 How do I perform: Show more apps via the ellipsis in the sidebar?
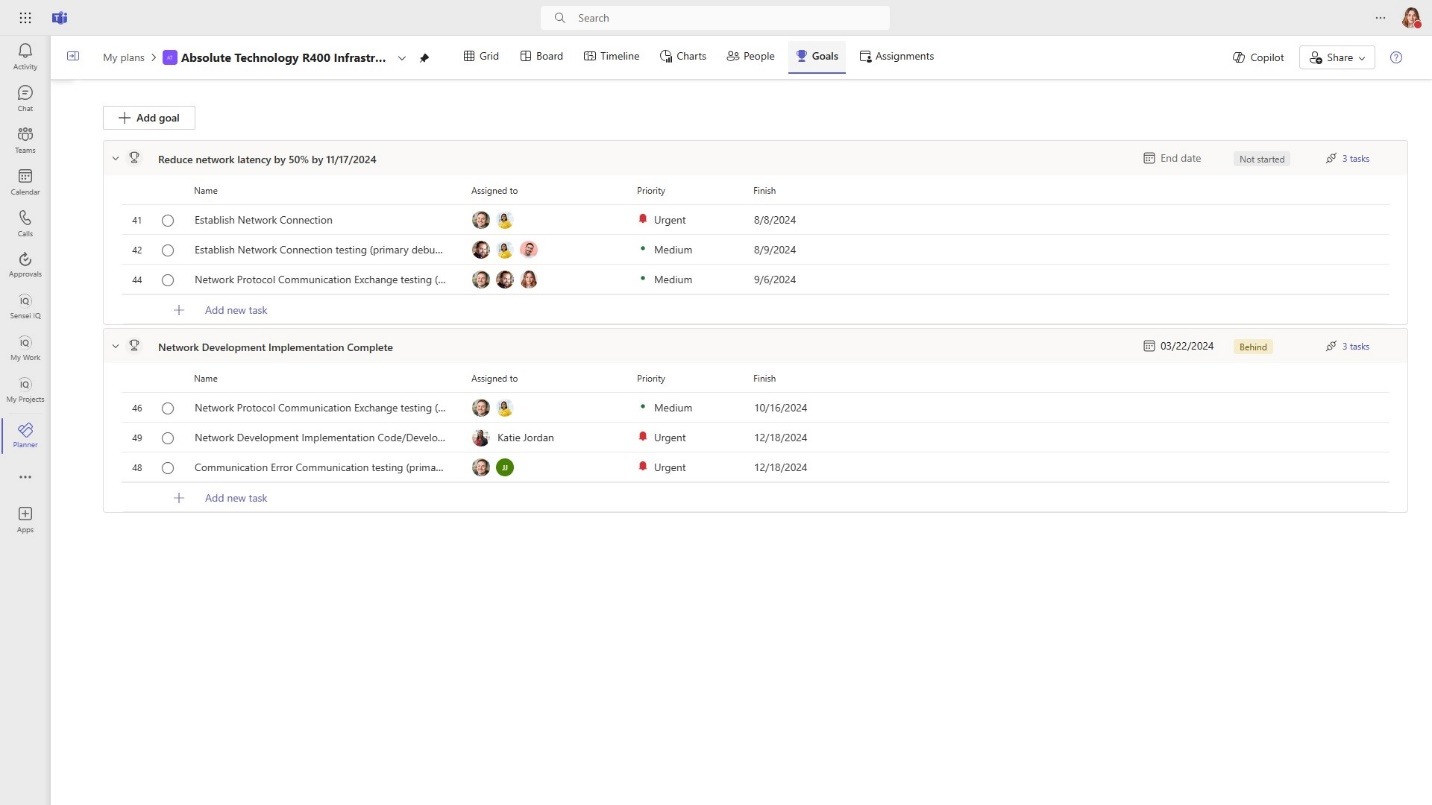click(x=25, y=477)
